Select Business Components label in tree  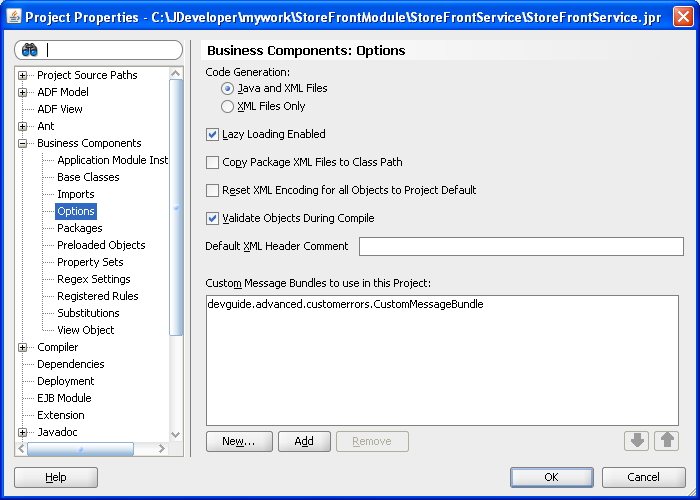pyautogui.click(x=89, y=143)
